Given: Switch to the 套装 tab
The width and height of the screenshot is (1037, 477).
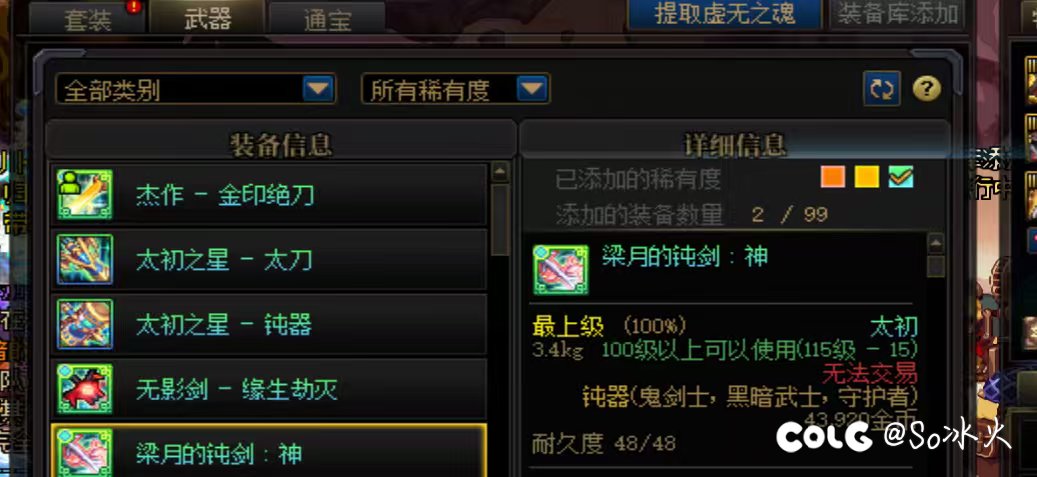Looking at the screenshot, I should pos(87,19).
